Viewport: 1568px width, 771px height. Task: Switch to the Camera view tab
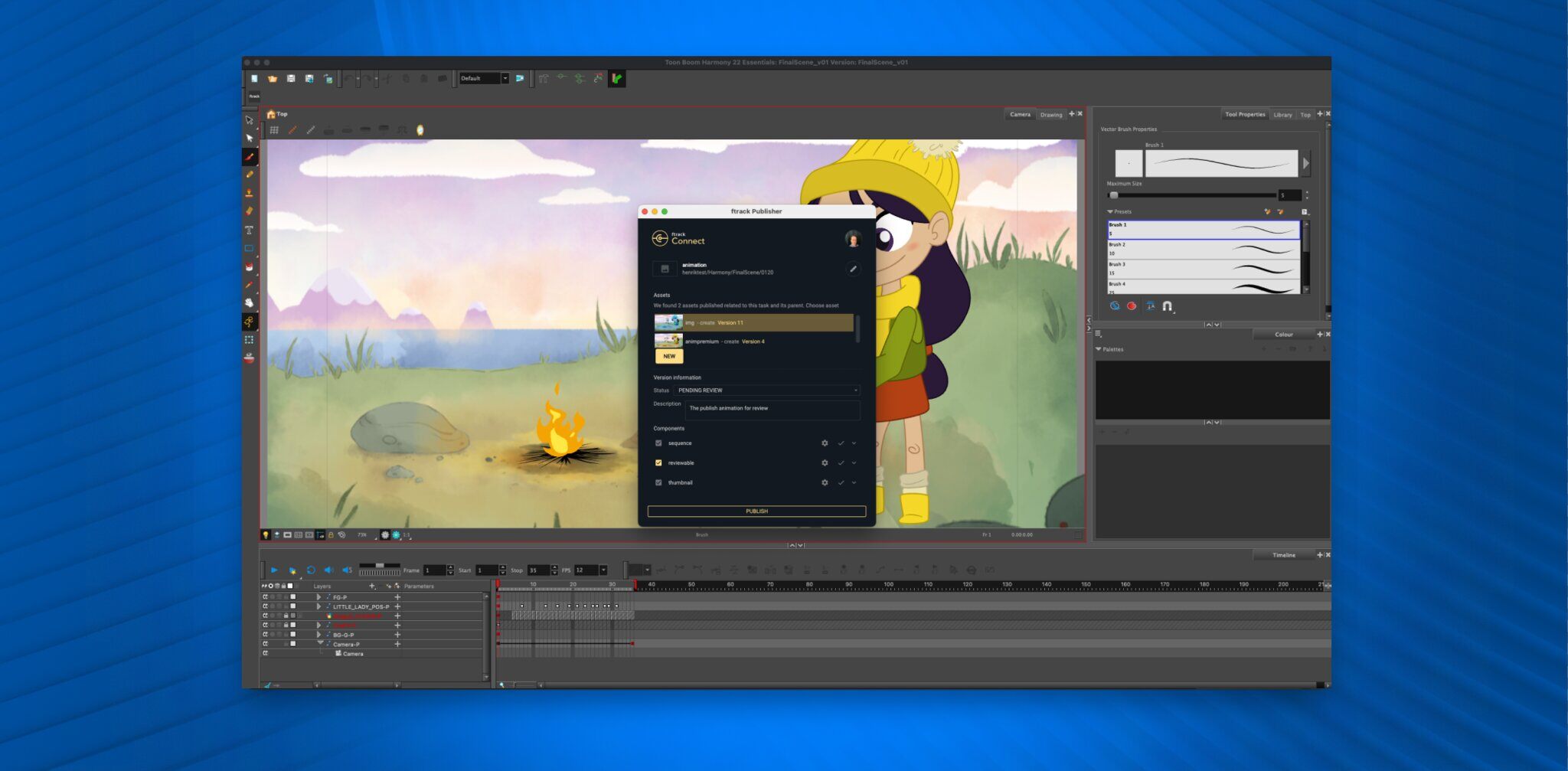point(1020,115)
